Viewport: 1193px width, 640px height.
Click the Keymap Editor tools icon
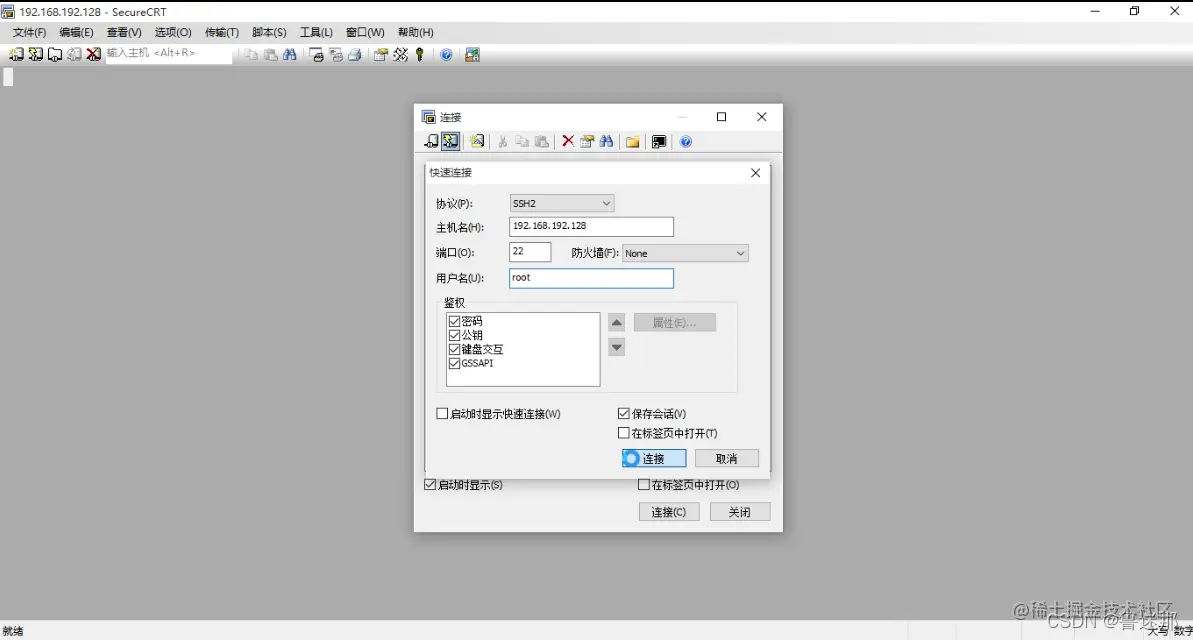(x=400, y=55)
